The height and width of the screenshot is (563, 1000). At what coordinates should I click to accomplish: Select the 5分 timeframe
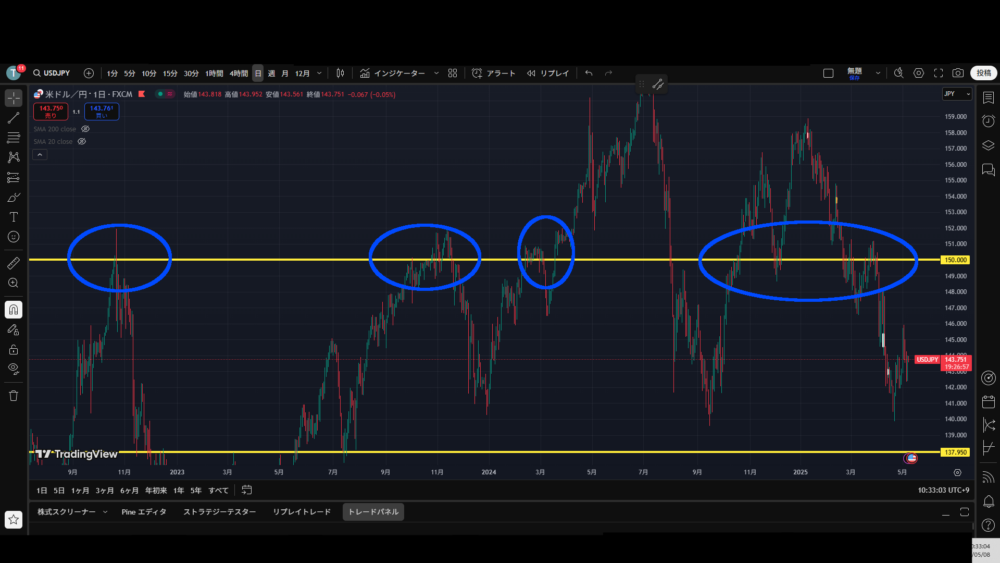129,73
